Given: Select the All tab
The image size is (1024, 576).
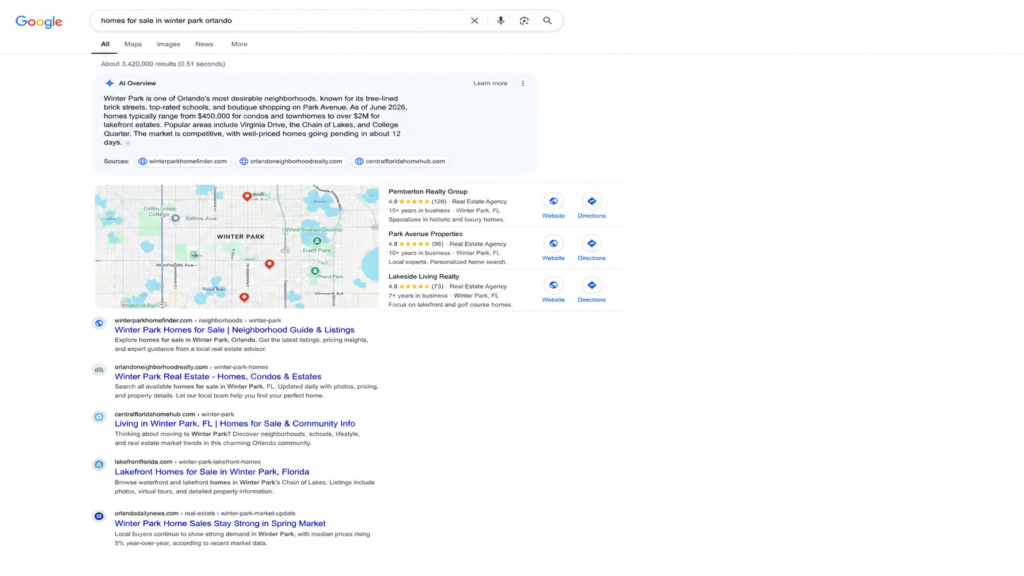Looking at the screenshot, I should tap(104, 44).
